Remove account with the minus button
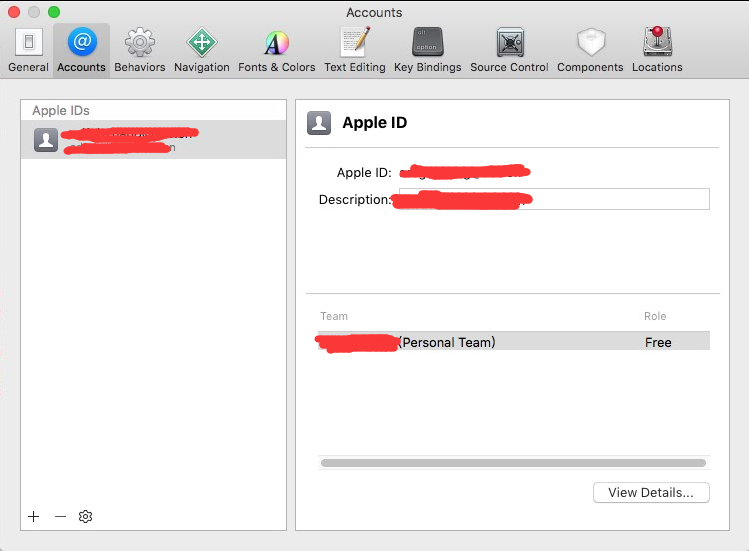Viewport: 749px width, 551px height. pos(60,516)
